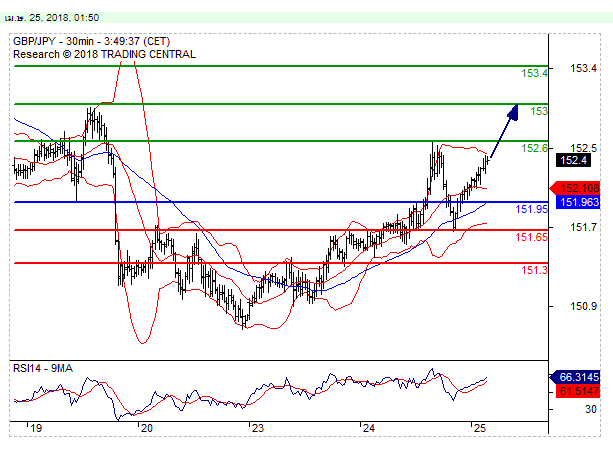Click the blue price tag 151.963
Viewport: 613px width, 455px height.
[578, 202]
